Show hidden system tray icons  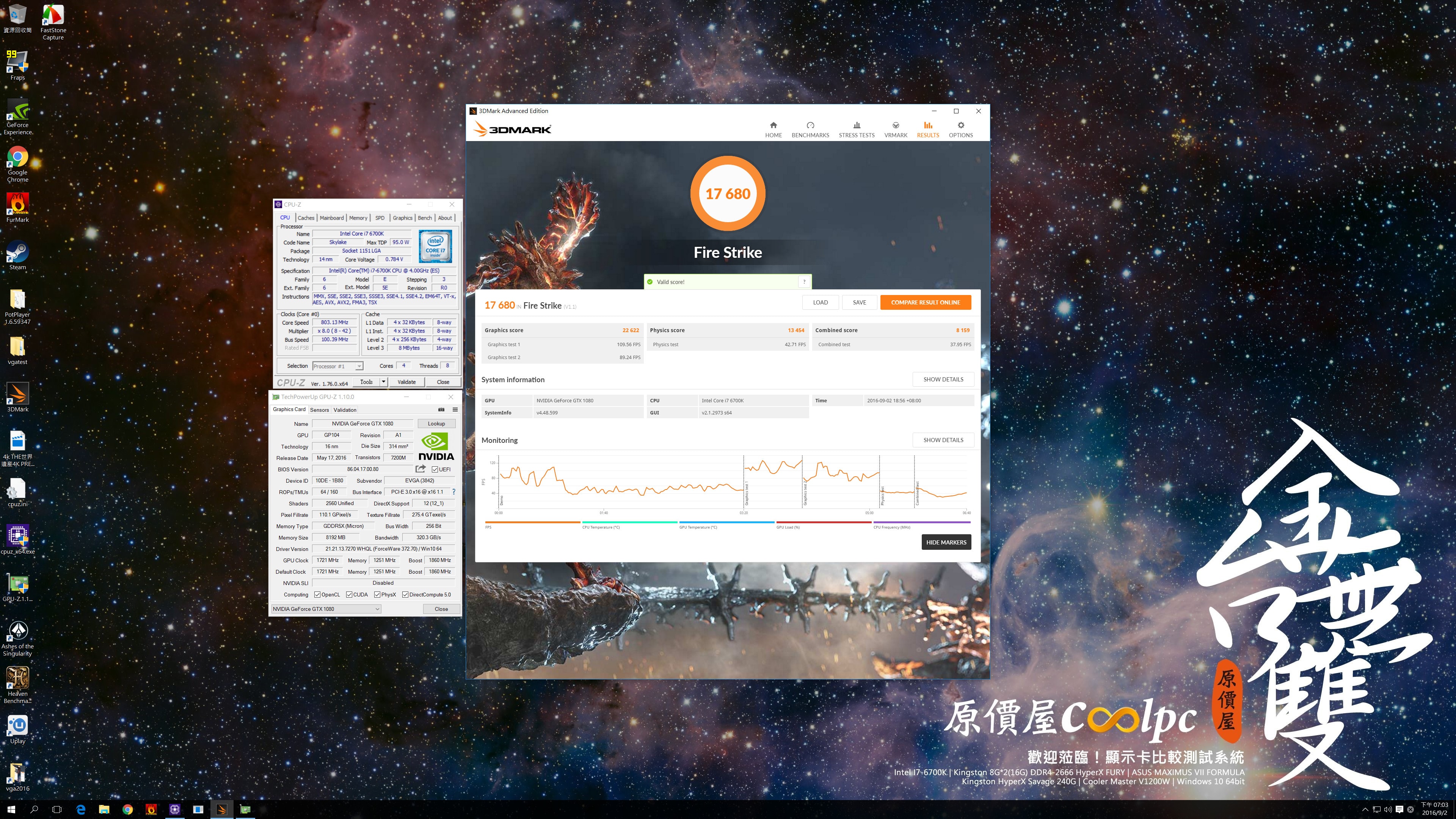[x=1365, y=810]
